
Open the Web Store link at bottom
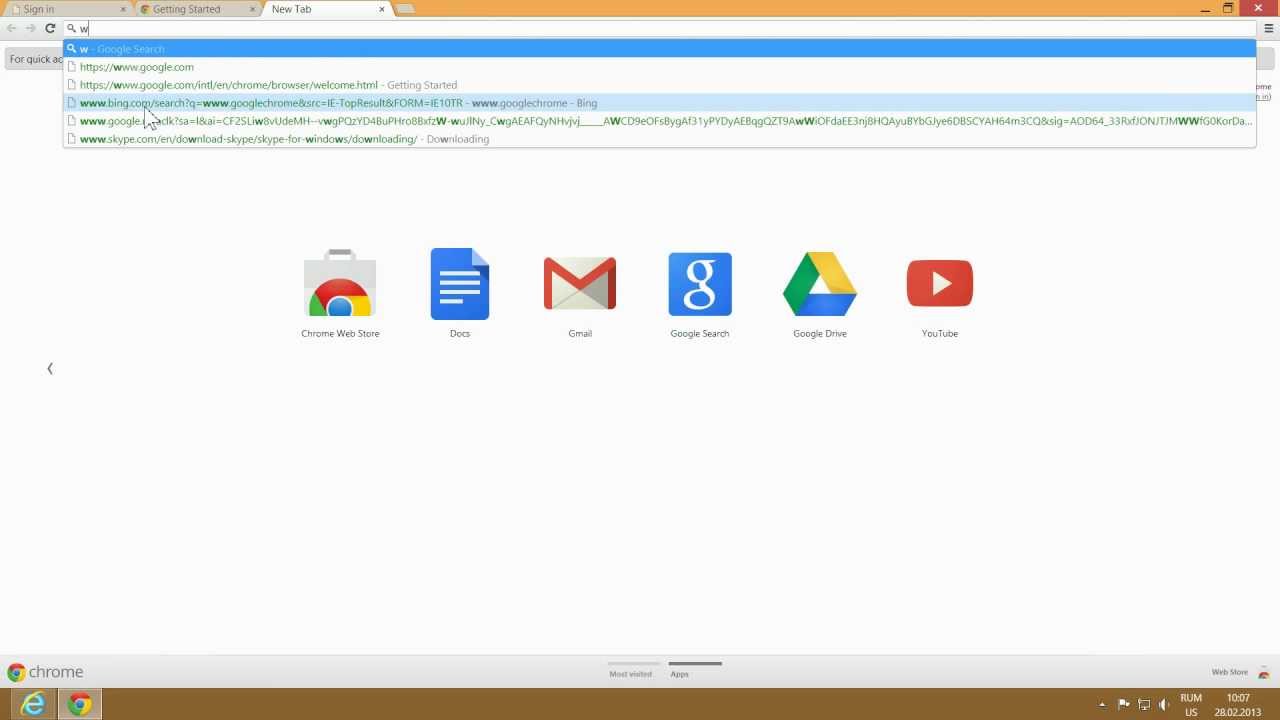(1230, 672)
